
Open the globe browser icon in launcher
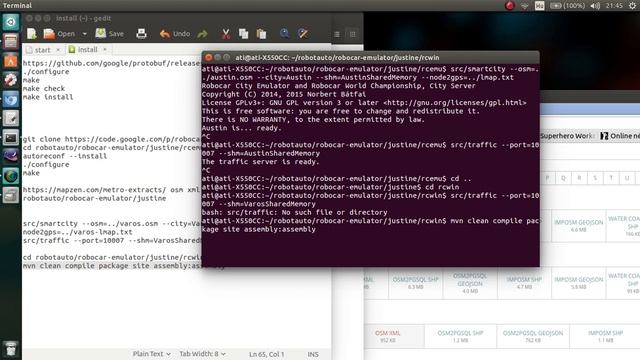[11, 176]
